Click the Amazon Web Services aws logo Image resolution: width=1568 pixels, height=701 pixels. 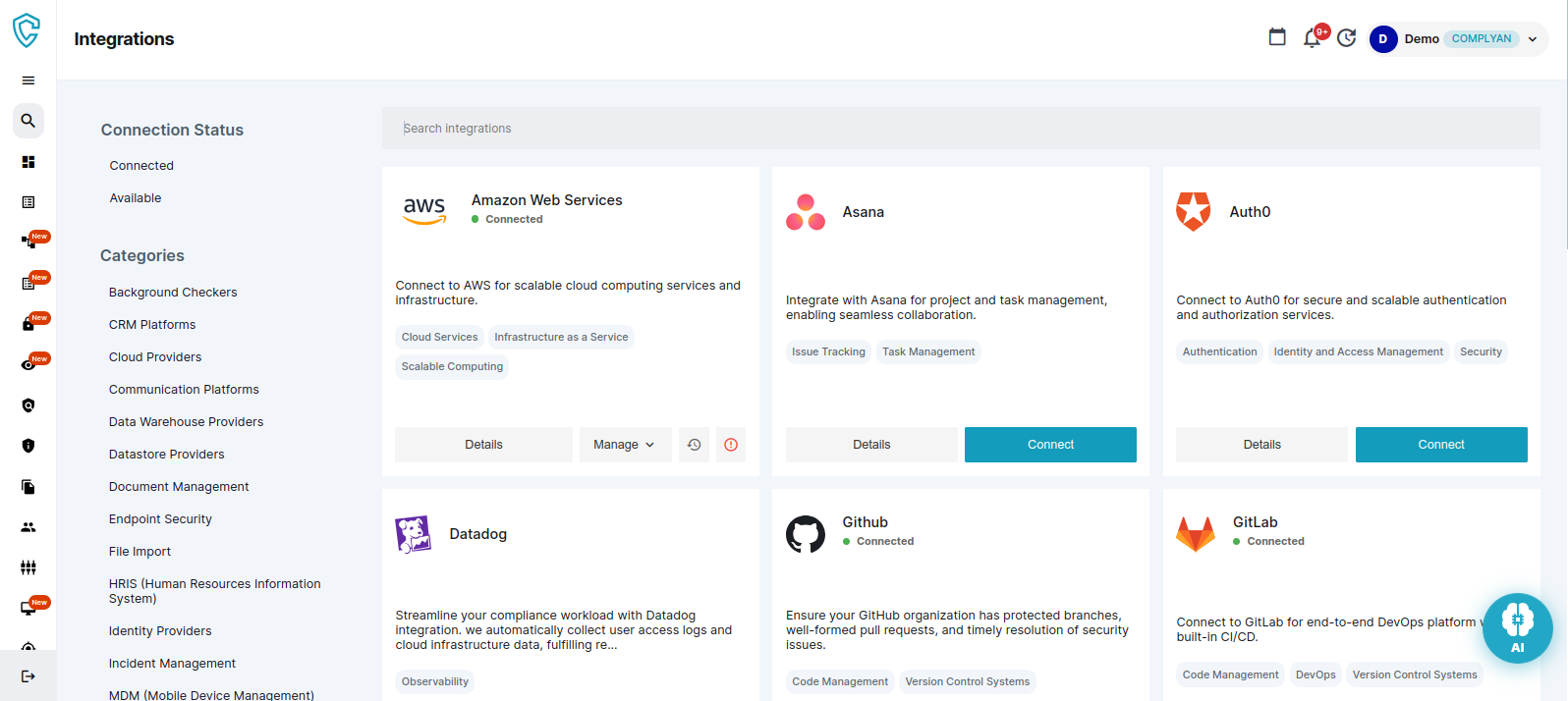tap(424, 210)
